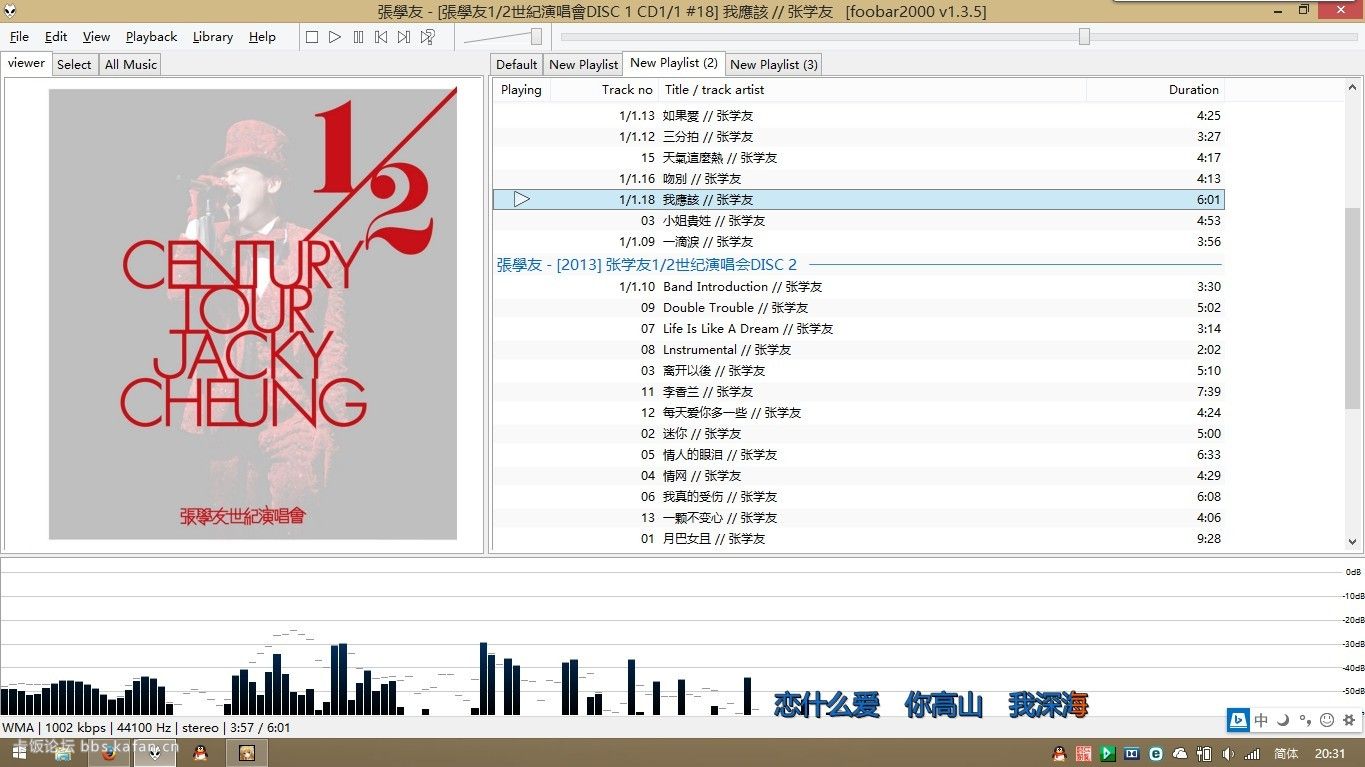Viewport: 1365px width, 767px height.
Task: Skip to the next track
Action: pos(404,37)
